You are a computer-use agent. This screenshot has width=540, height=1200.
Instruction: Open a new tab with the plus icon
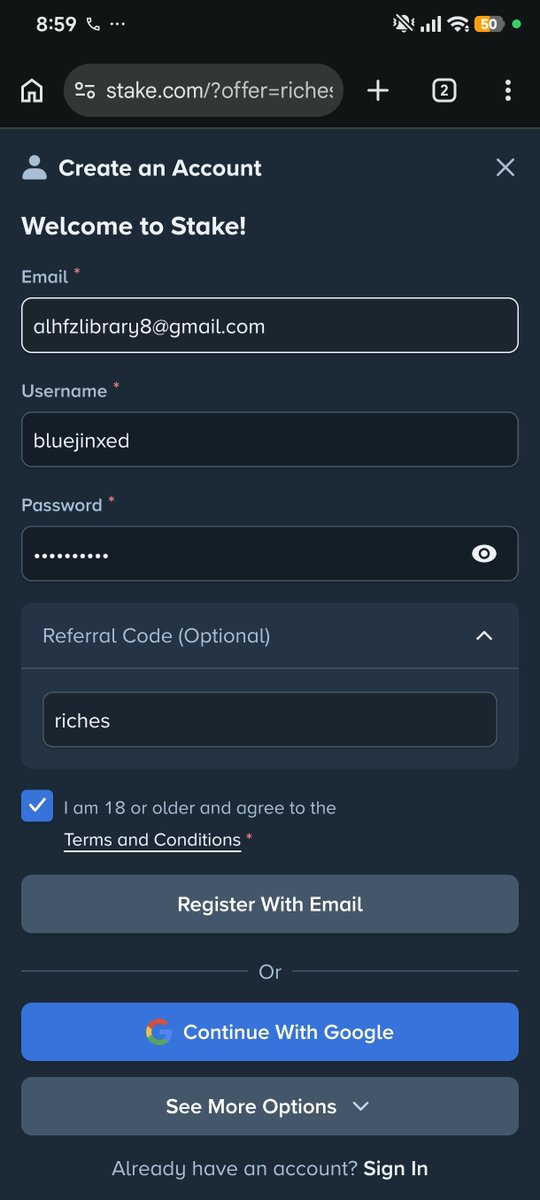[x=378, y=91]
